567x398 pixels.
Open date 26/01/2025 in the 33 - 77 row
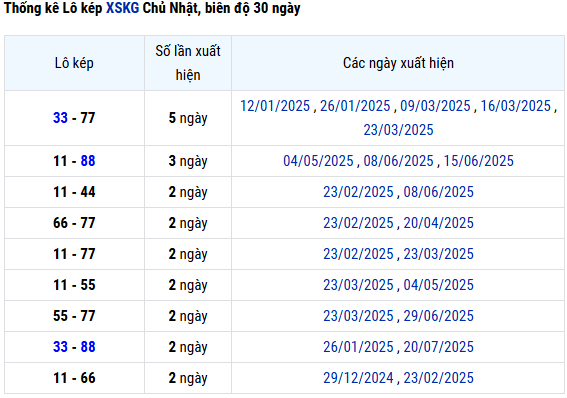coord(355,106)
